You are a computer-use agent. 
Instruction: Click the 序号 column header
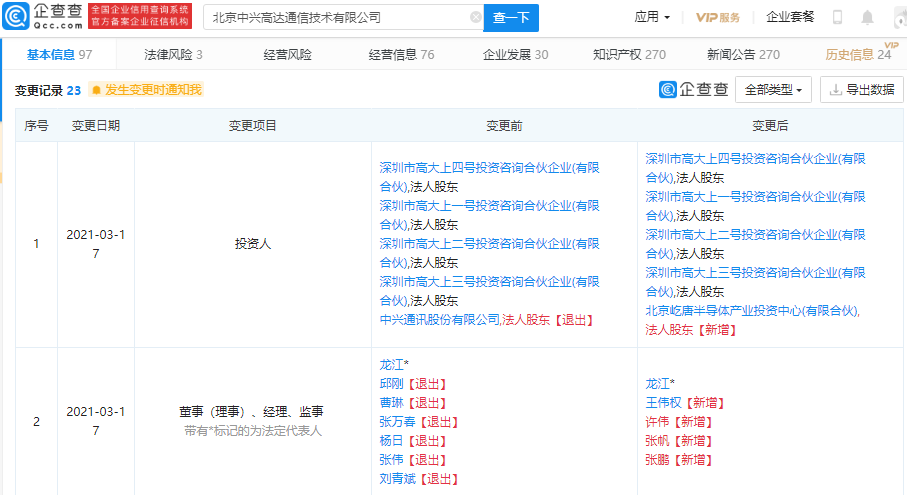tap(36, 125)
